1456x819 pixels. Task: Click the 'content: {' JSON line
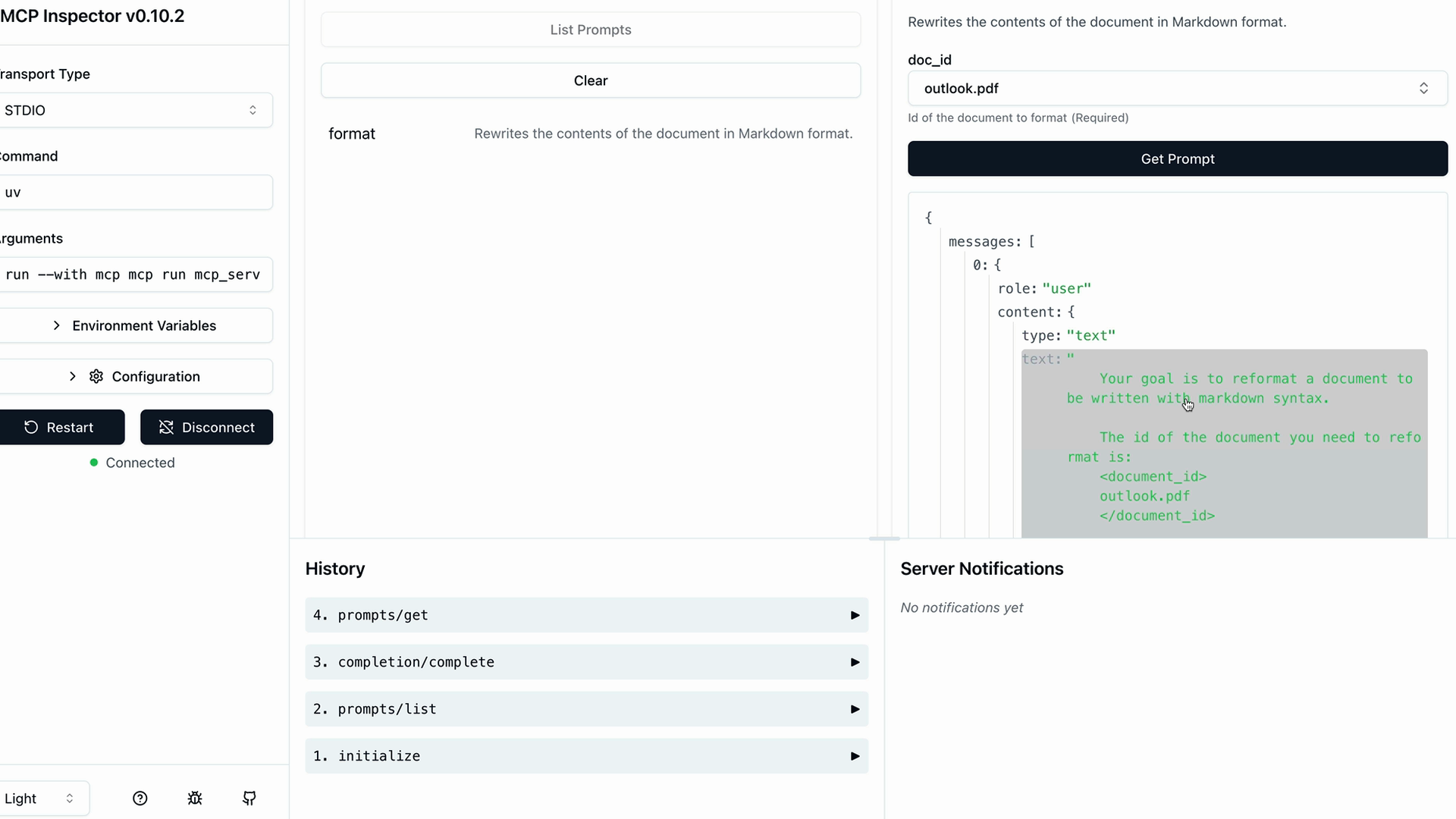click(1036, 312)
